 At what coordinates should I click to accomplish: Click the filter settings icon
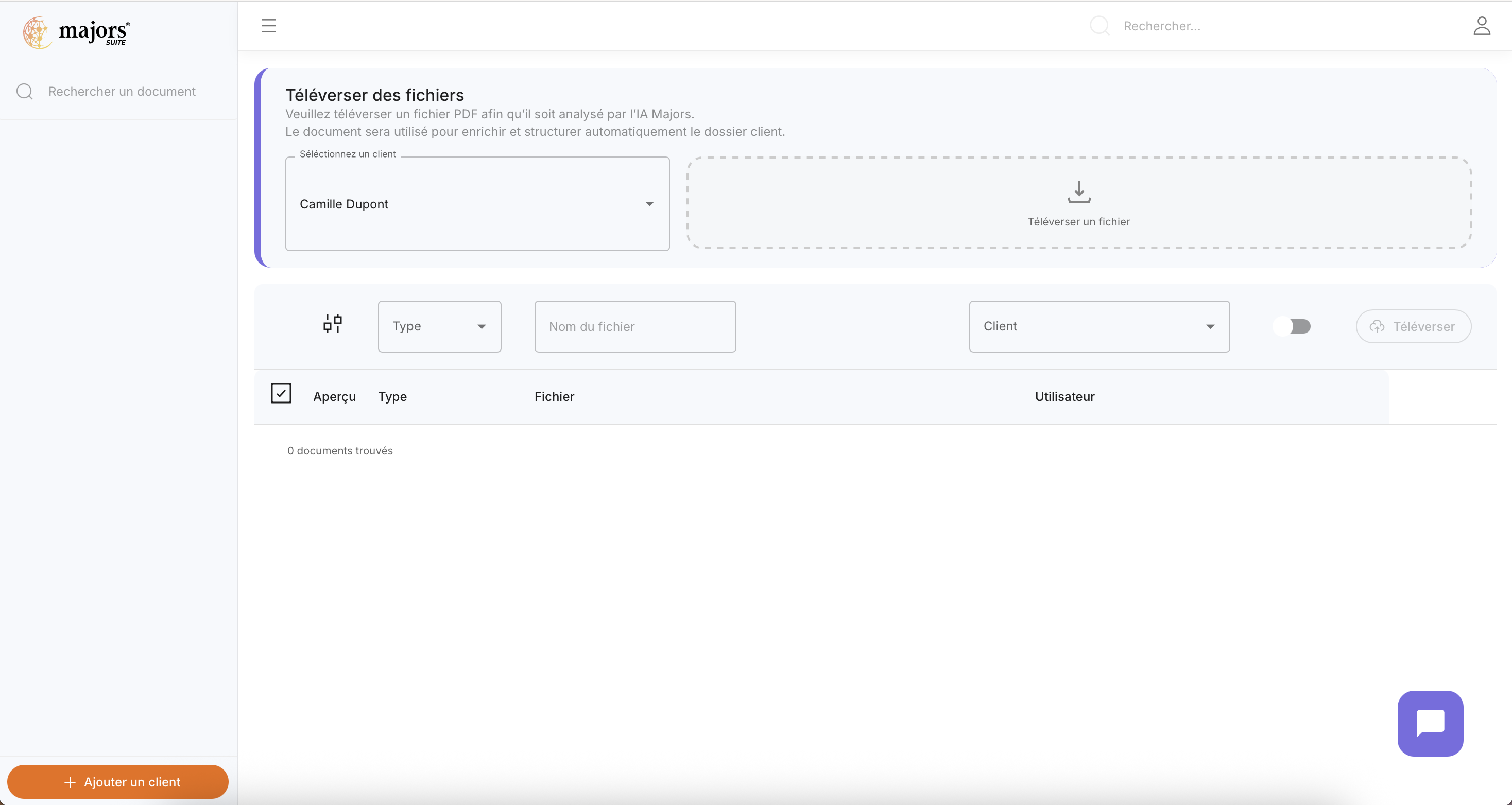pyautogui.click(x=332, y=323)
